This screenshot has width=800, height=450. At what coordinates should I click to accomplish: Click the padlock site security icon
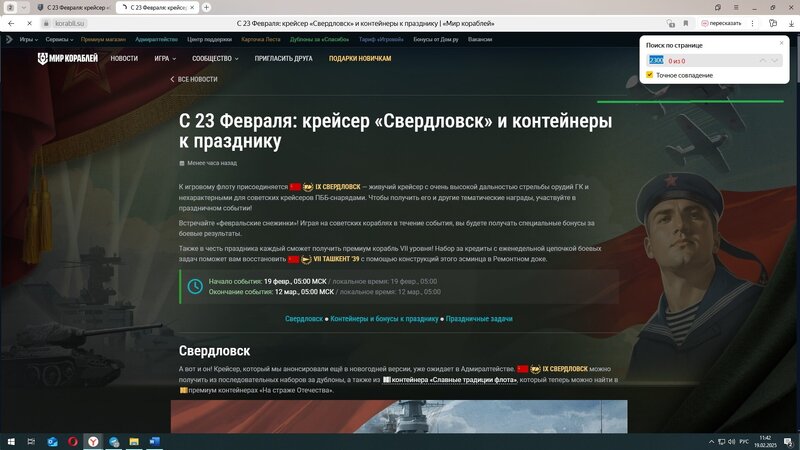[46, 23]
